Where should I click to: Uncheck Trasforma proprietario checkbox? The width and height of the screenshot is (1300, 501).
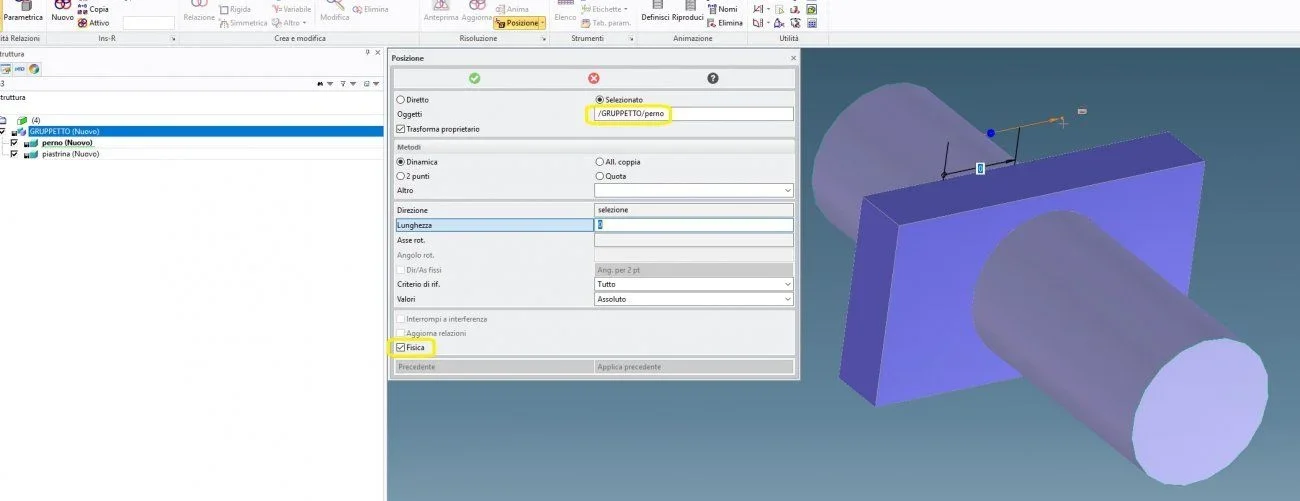point(401,129)
